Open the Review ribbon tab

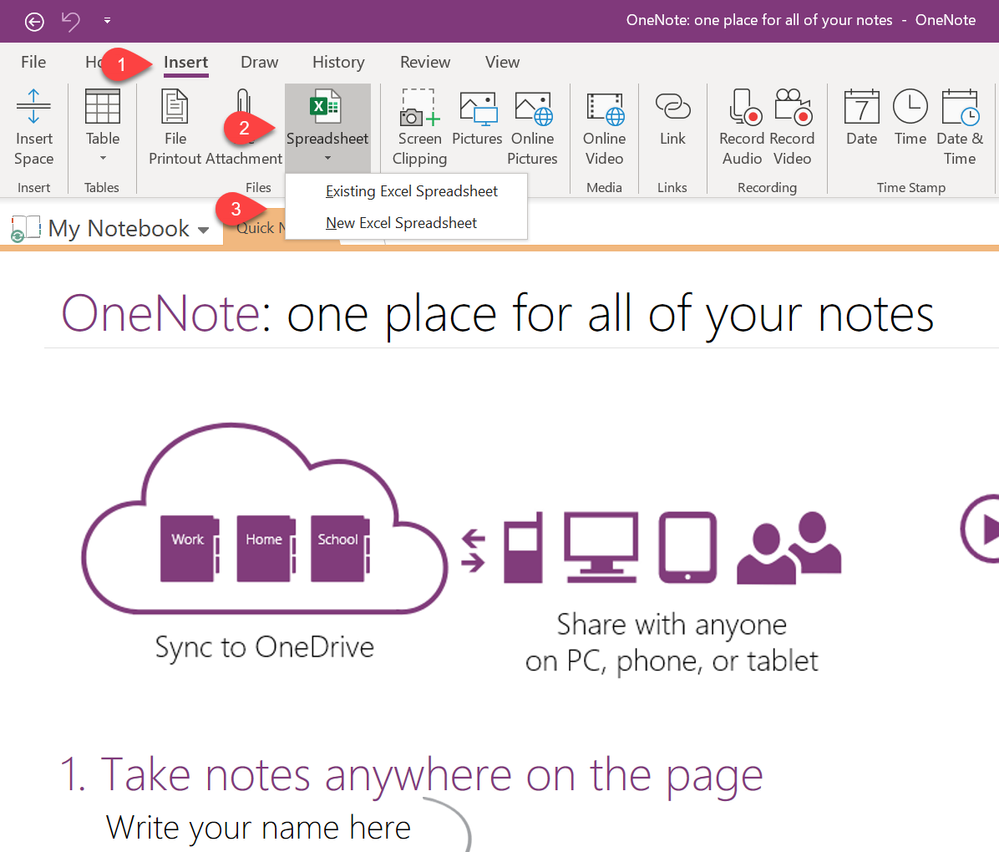[x=425, y=62]
